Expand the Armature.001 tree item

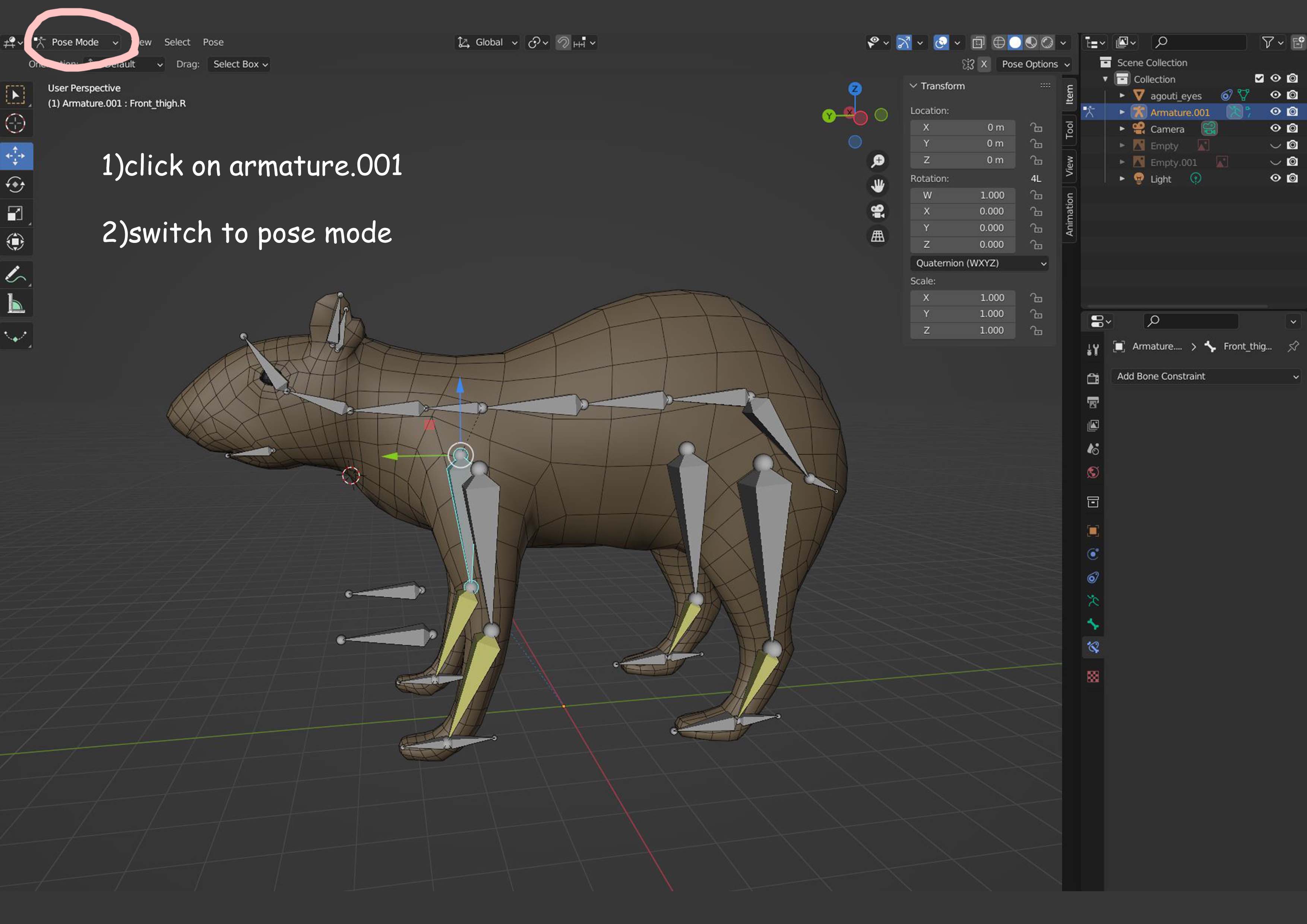click(x=1122, y=112)
